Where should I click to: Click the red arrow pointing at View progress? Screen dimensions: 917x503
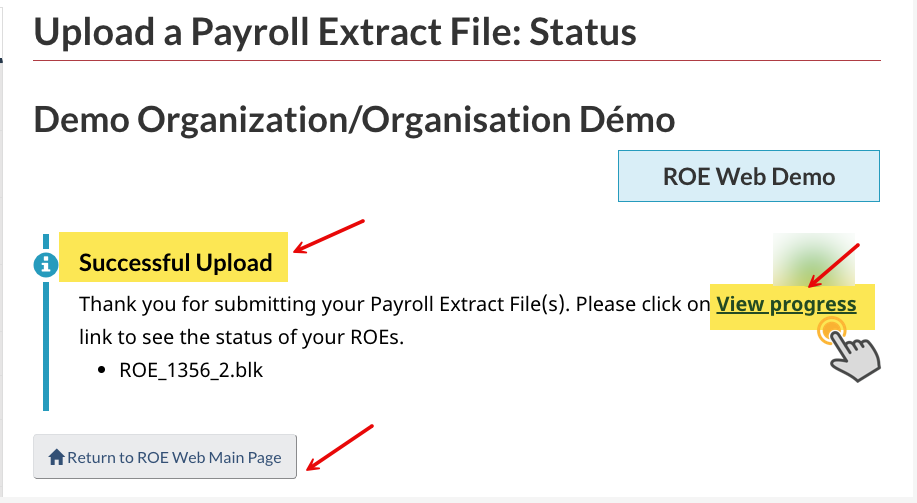(x=833, y=266)
